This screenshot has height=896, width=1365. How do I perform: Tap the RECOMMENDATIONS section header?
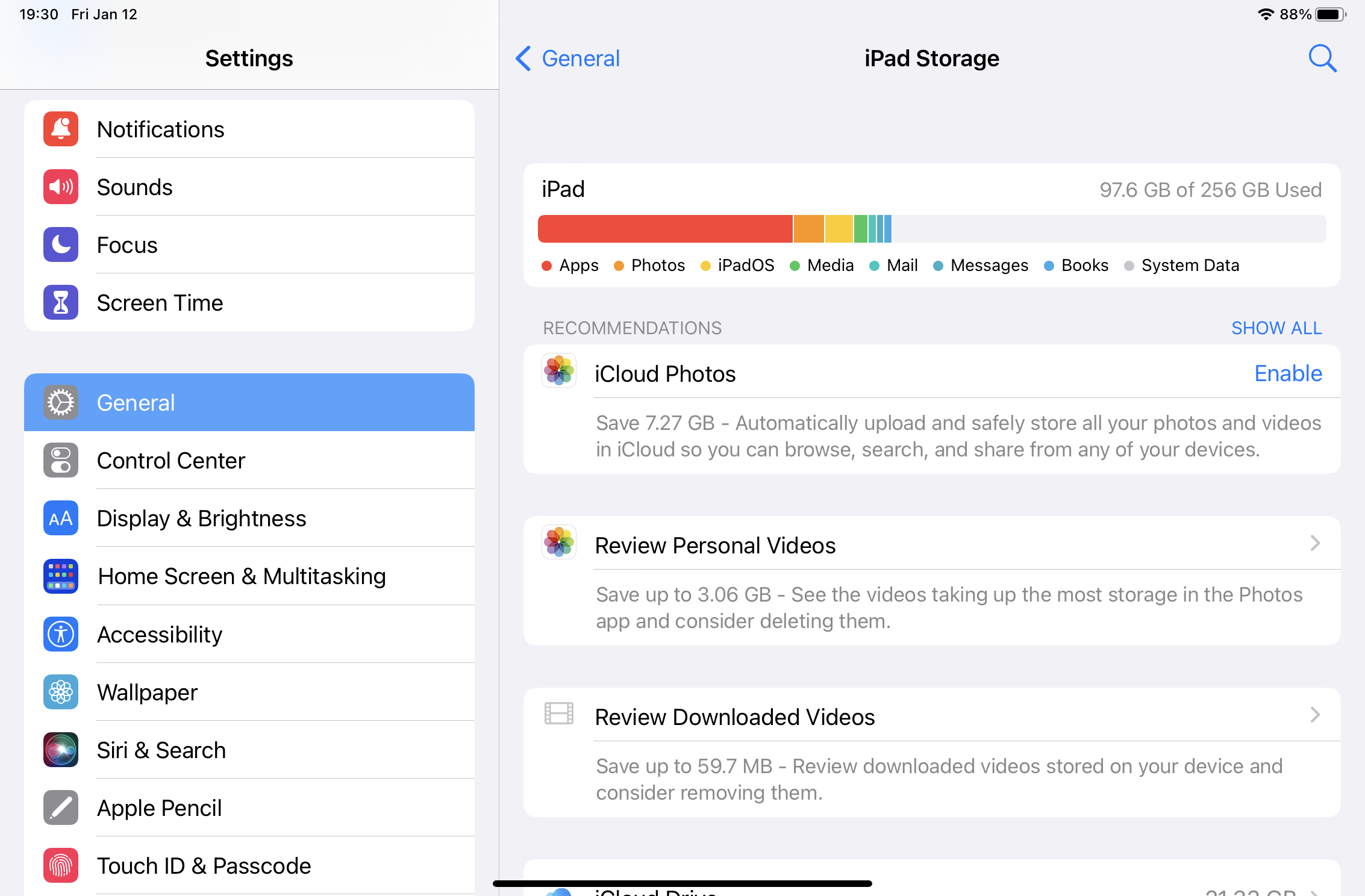click(x=632, y=328)
